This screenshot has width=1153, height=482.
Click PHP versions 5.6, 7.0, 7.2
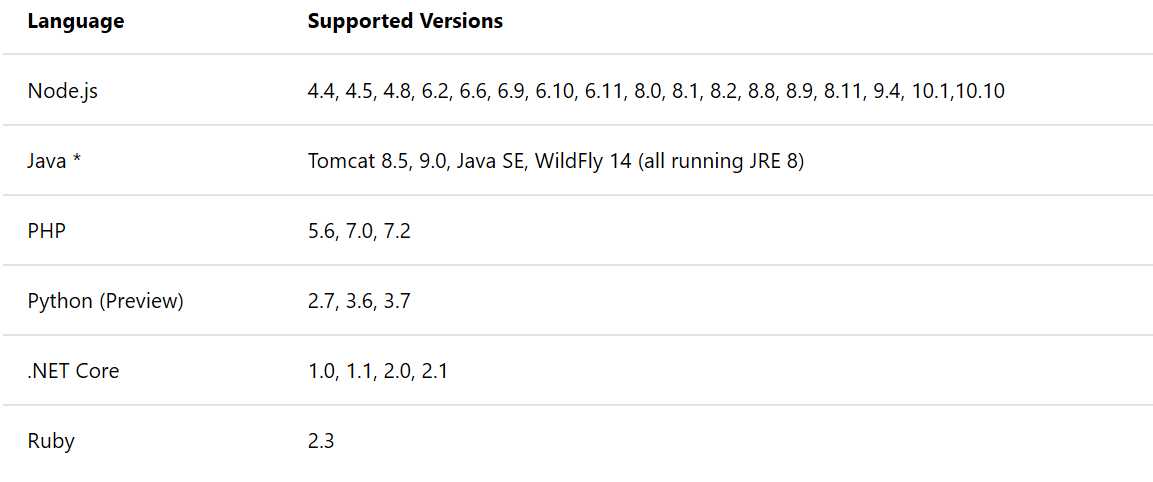coord(359,232)
